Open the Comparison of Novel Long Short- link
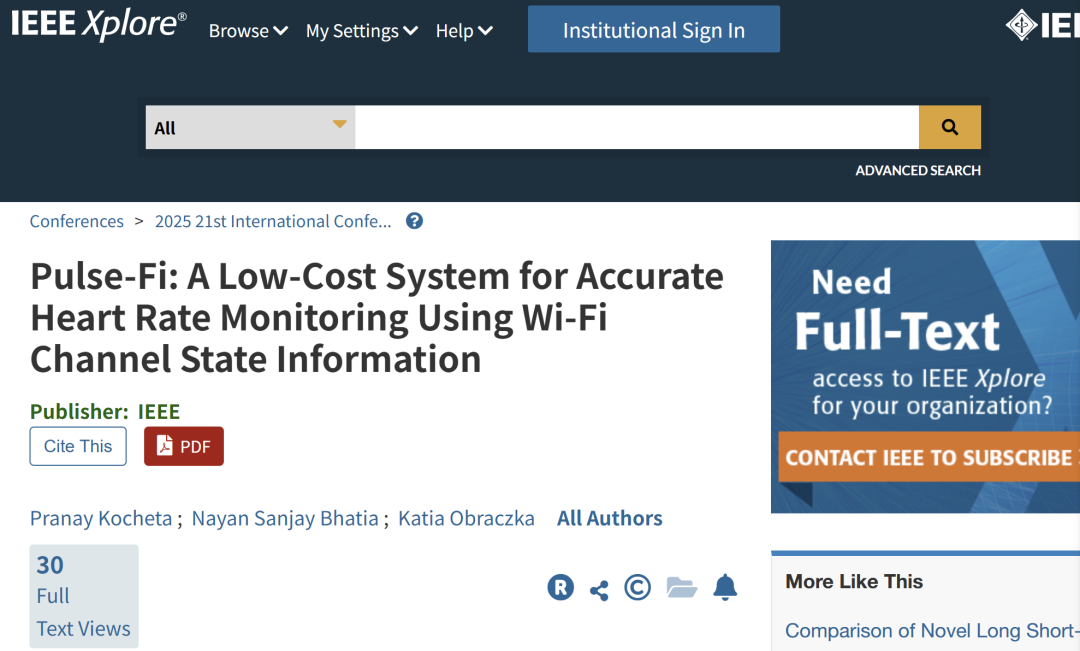 [933, 630]
